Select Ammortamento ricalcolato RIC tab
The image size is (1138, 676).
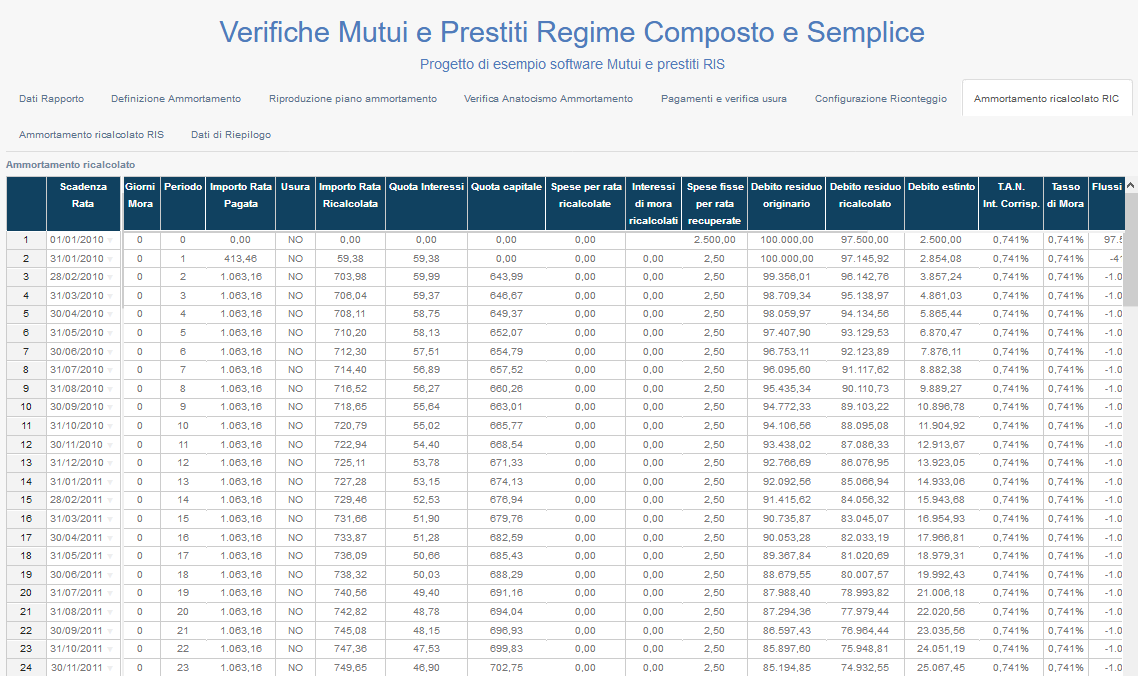[x=1047, y=98]
